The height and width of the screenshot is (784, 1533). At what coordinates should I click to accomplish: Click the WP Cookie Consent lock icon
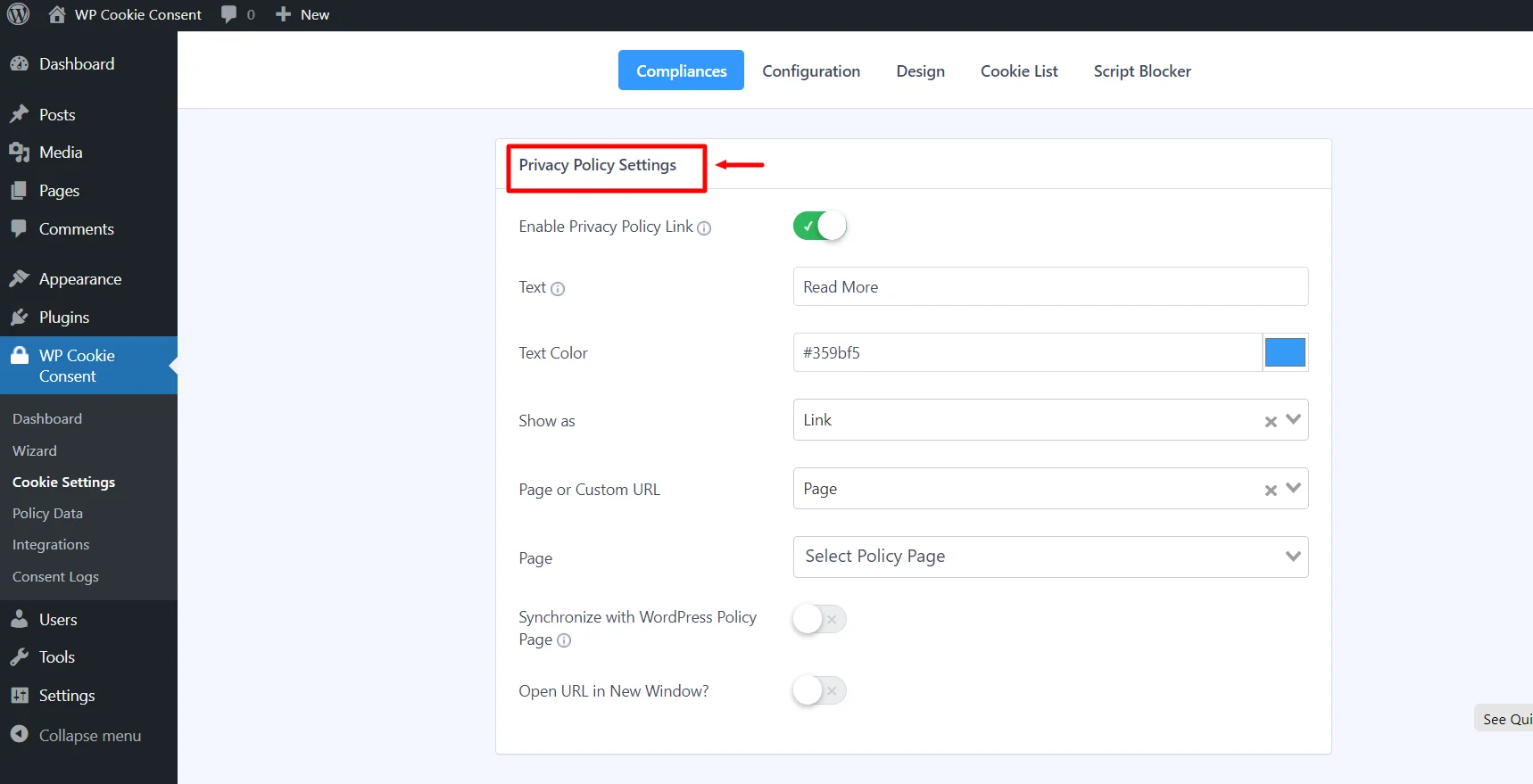point(20,356)
